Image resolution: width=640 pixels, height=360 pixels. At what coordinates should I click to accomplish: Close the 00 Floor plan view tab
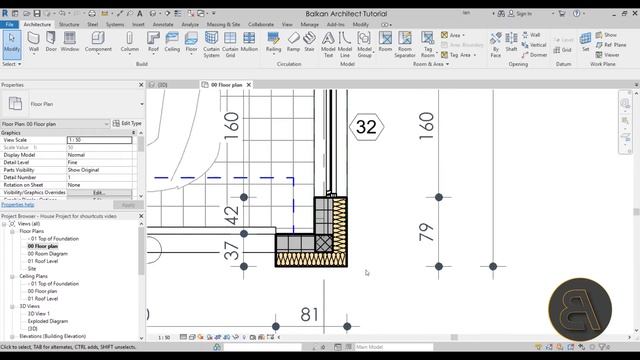(x=249, y=85)
